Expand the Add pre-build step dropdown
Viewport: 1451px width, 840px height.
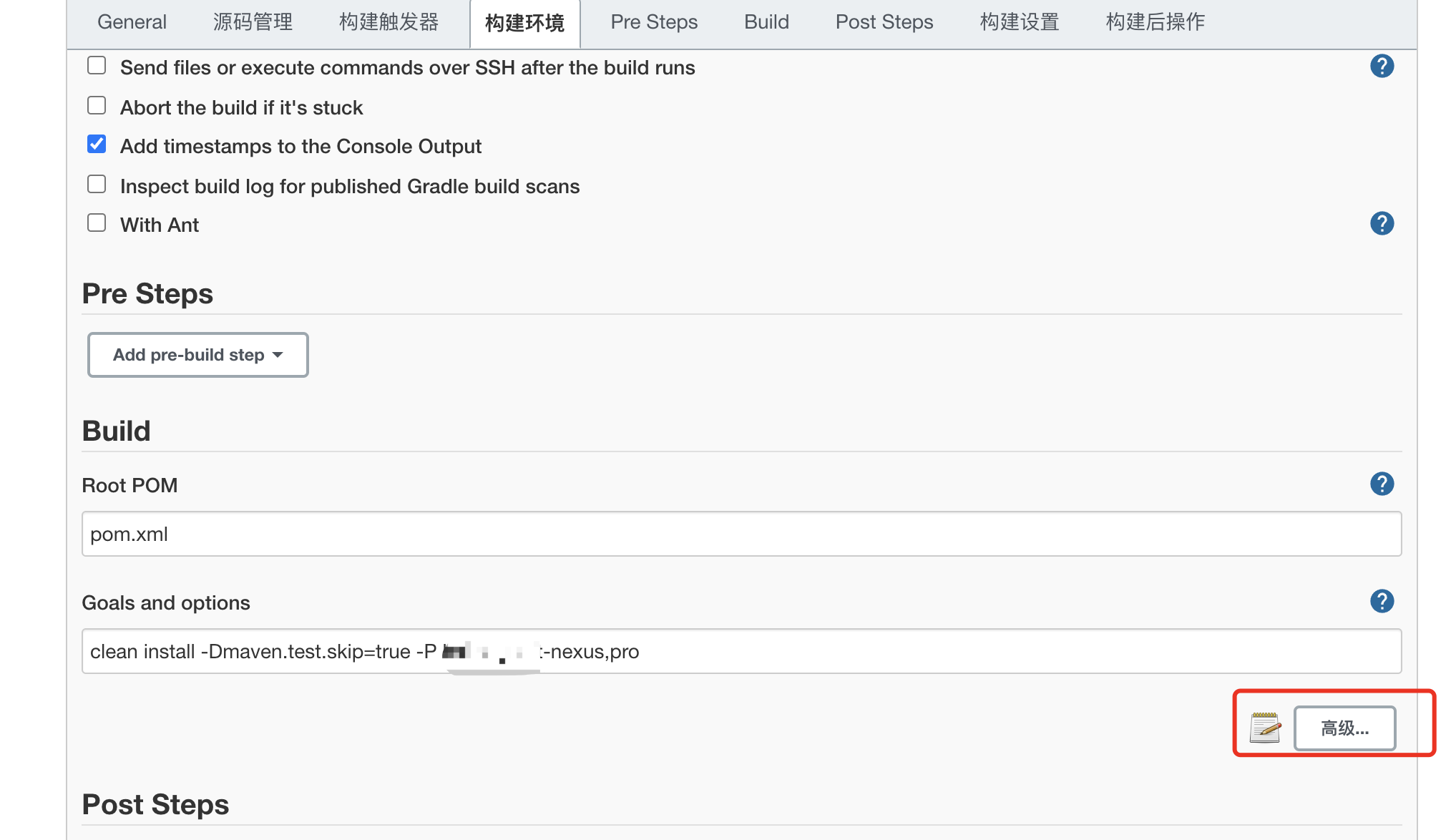point(198,355)
